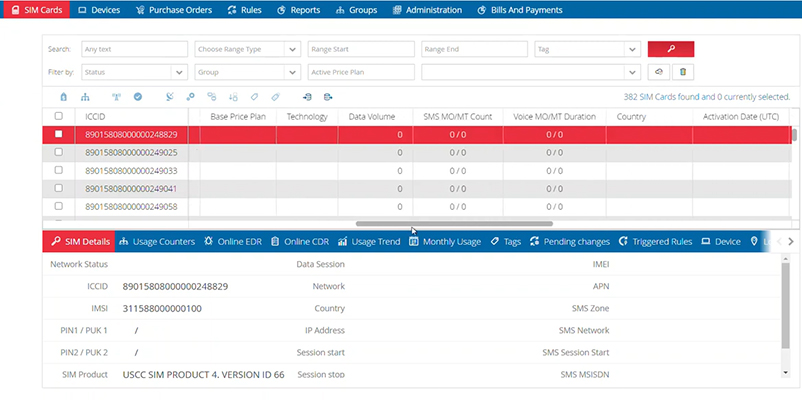The height and width of the screenshot is (400, 802).
Task: Click the Activation Date (UTC) column header
Action: (x=741, y=117)
